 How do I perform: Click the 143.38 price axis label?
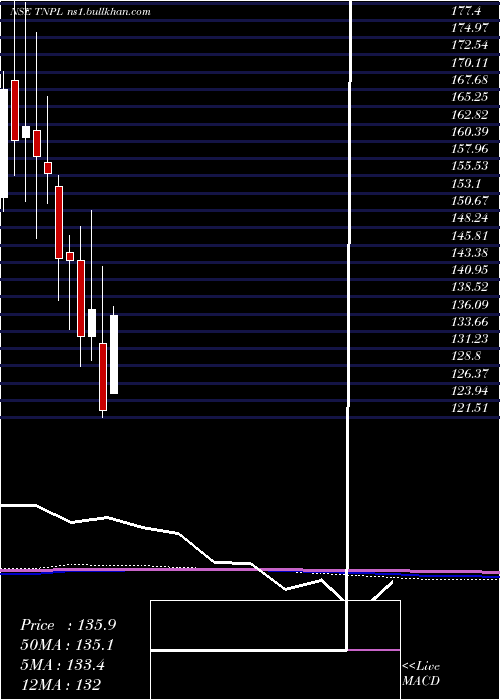[470, 253]
